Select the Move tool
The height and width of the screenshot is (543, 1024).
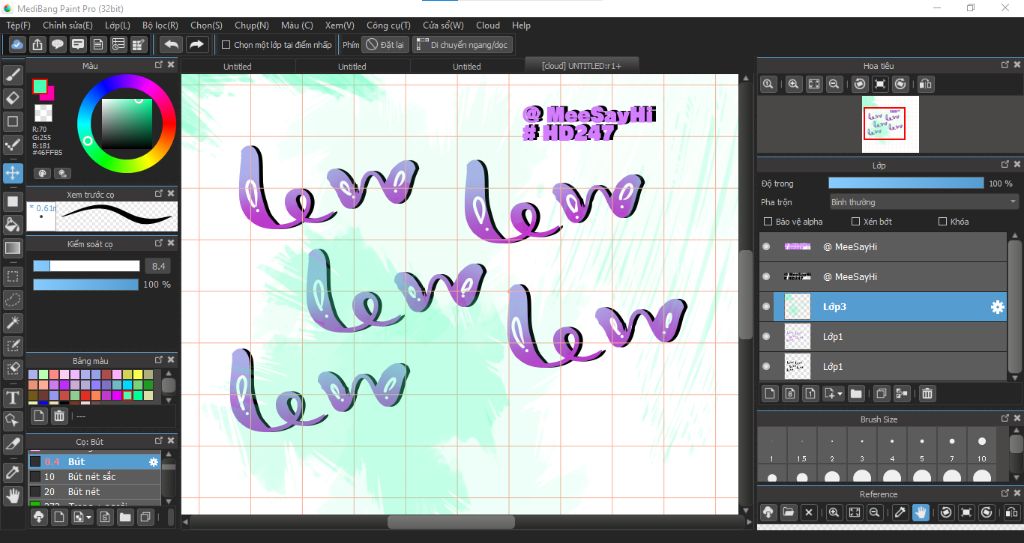[12, 173]
